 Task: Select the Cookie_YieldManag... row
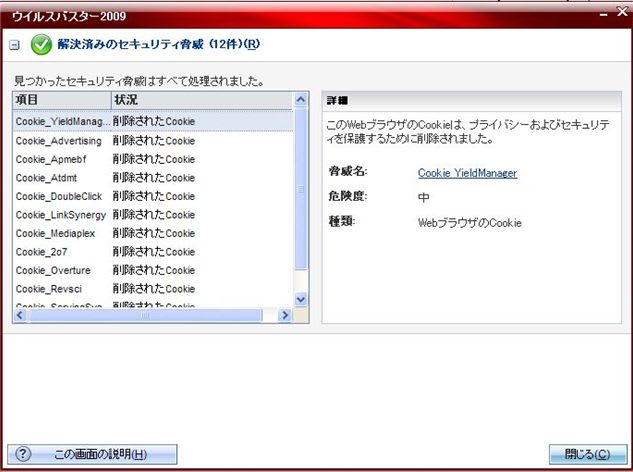(x=153, y=121)
